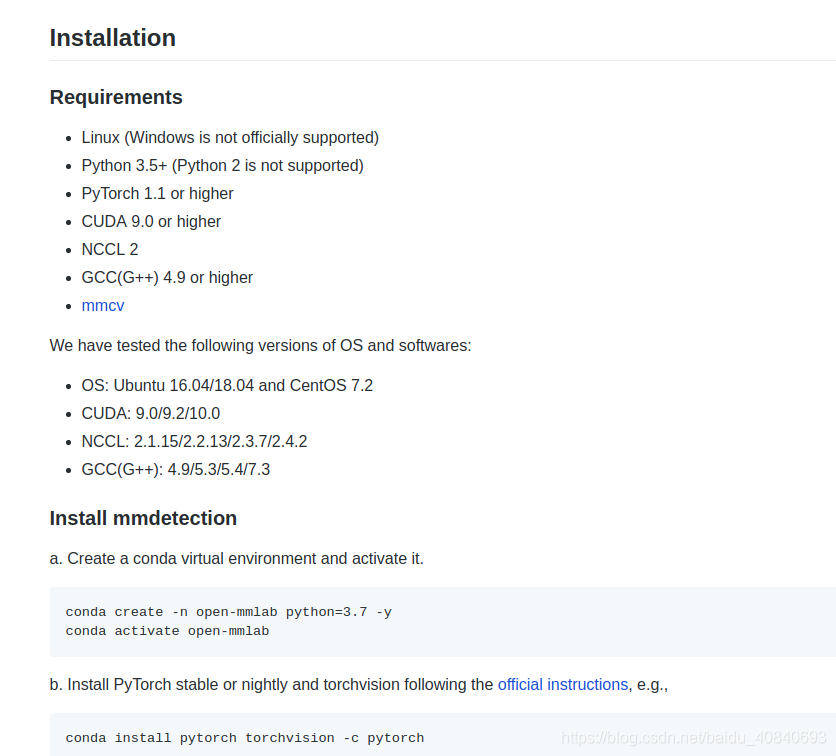Screen dimensions: 836x756
Task: Click the conda install pytorch command
Action: [x=245, y=738]
